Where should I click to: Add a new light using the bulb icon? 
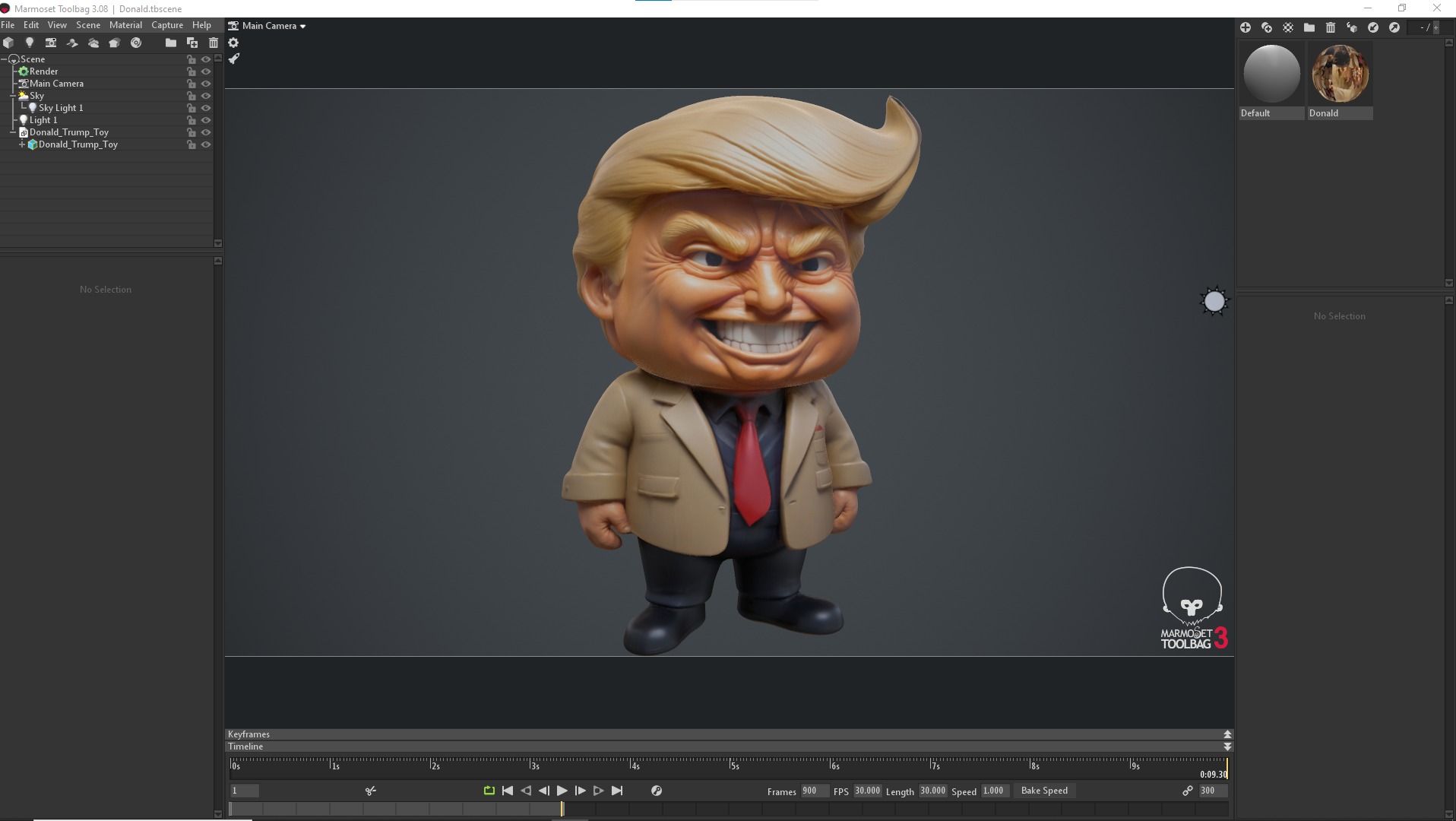pos(30,43)
